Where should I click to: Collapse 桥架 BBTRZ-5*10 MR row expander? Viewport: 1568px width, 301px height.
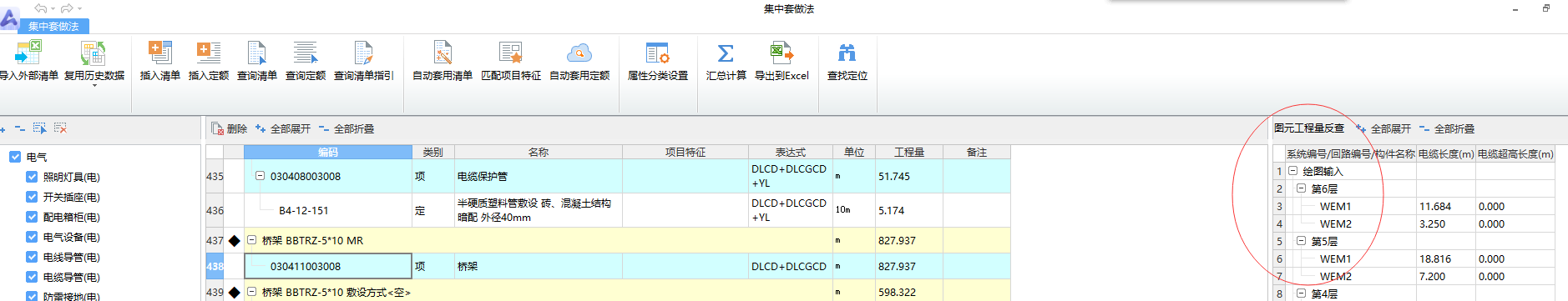coord(251,240)
